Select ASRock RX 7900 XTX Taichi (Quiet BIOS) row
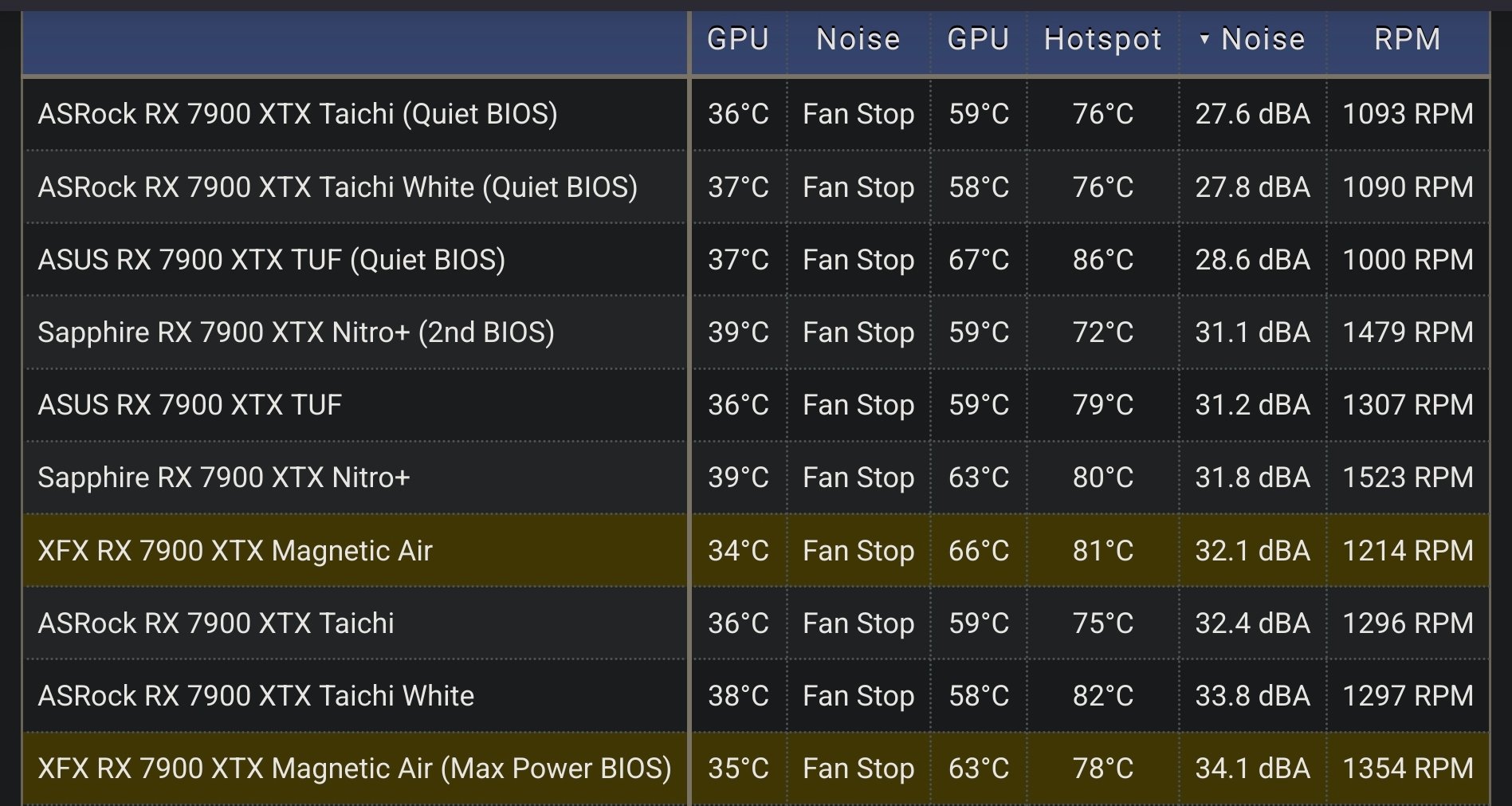 (297, 114)
